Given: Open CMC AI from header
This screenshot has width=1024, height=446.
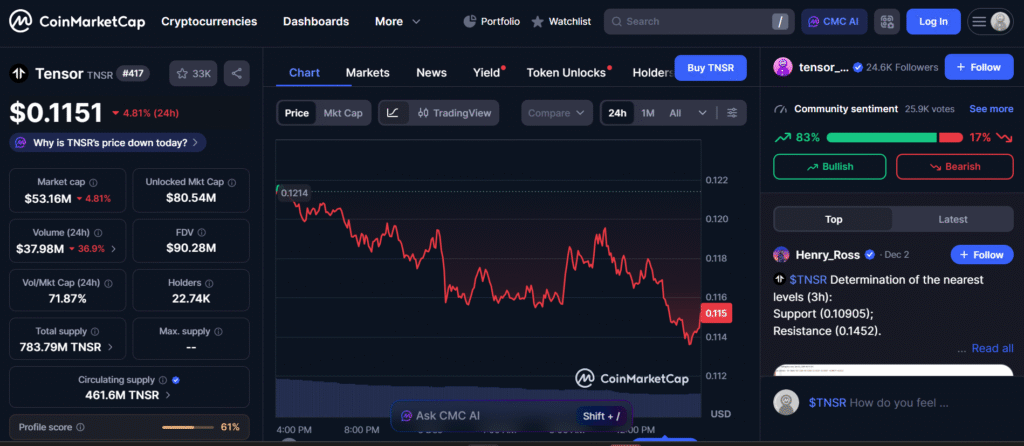Looking at the screenshot, I should pyautogui.click(x=834, y=22).
